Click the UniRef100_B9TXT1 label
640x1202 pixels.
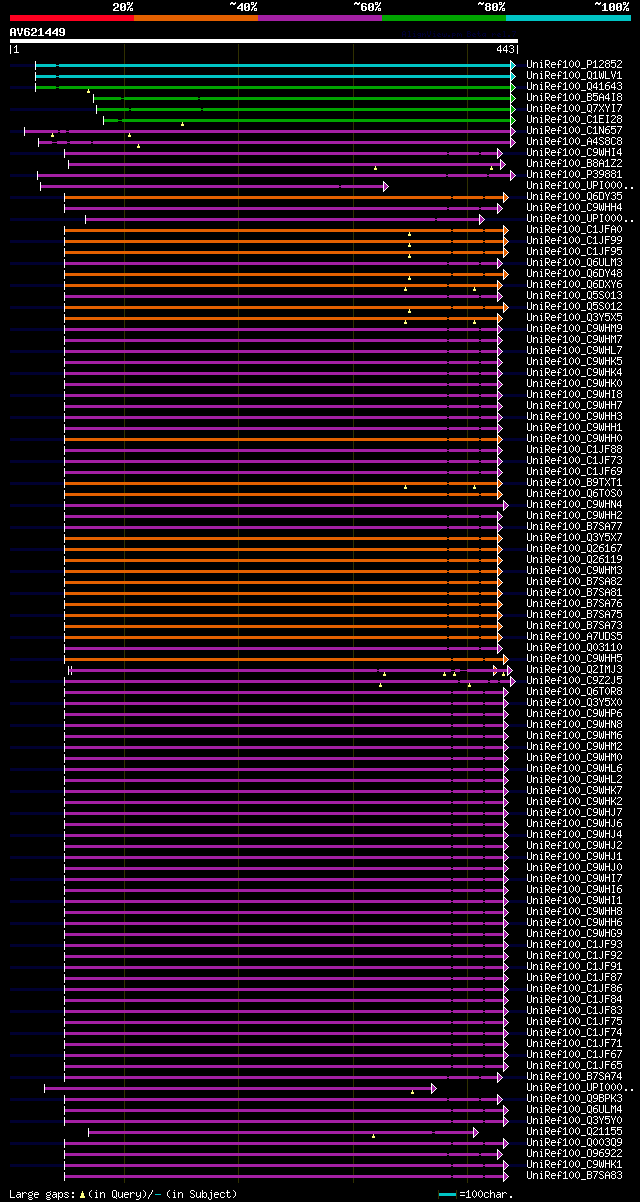coord(575,482)
